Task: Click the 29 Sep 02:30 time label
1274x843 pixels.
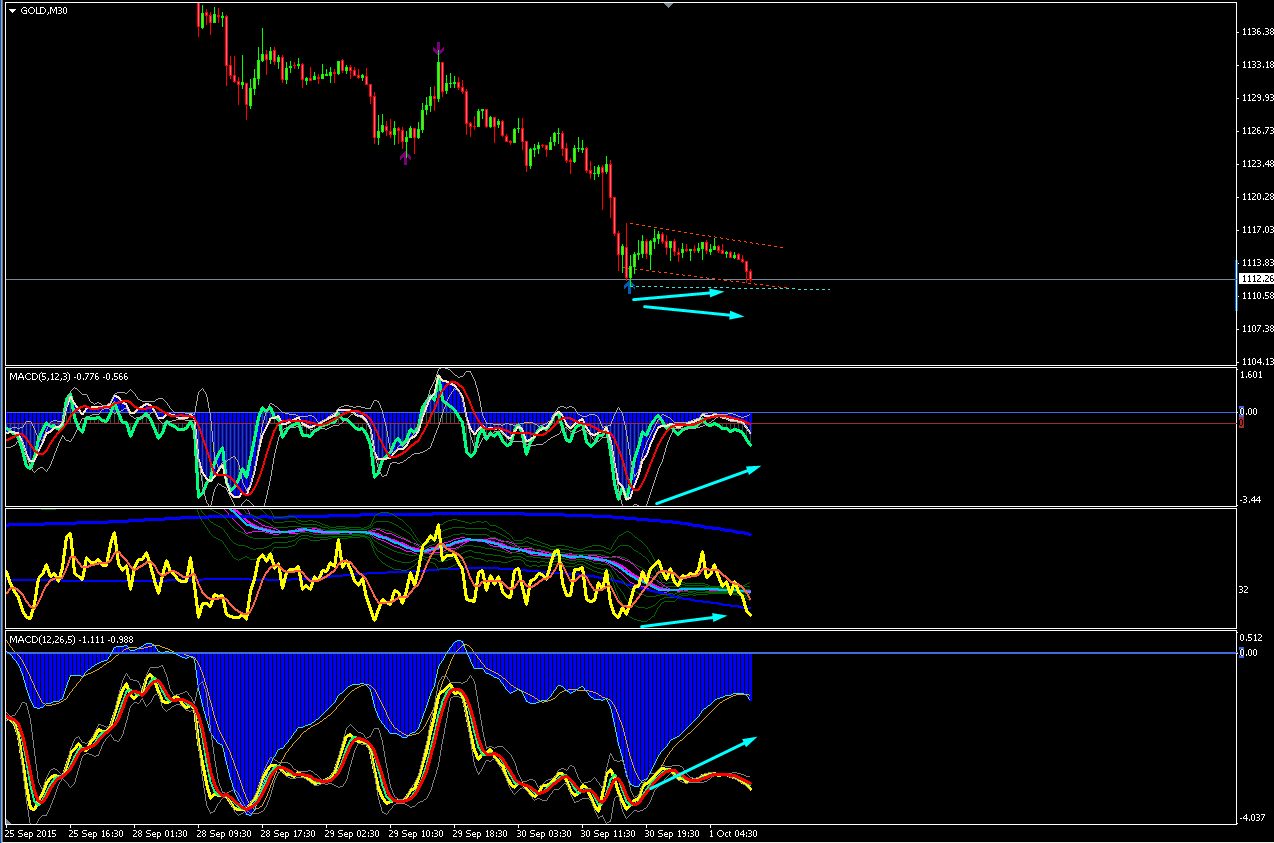Action: pos(352,832)
